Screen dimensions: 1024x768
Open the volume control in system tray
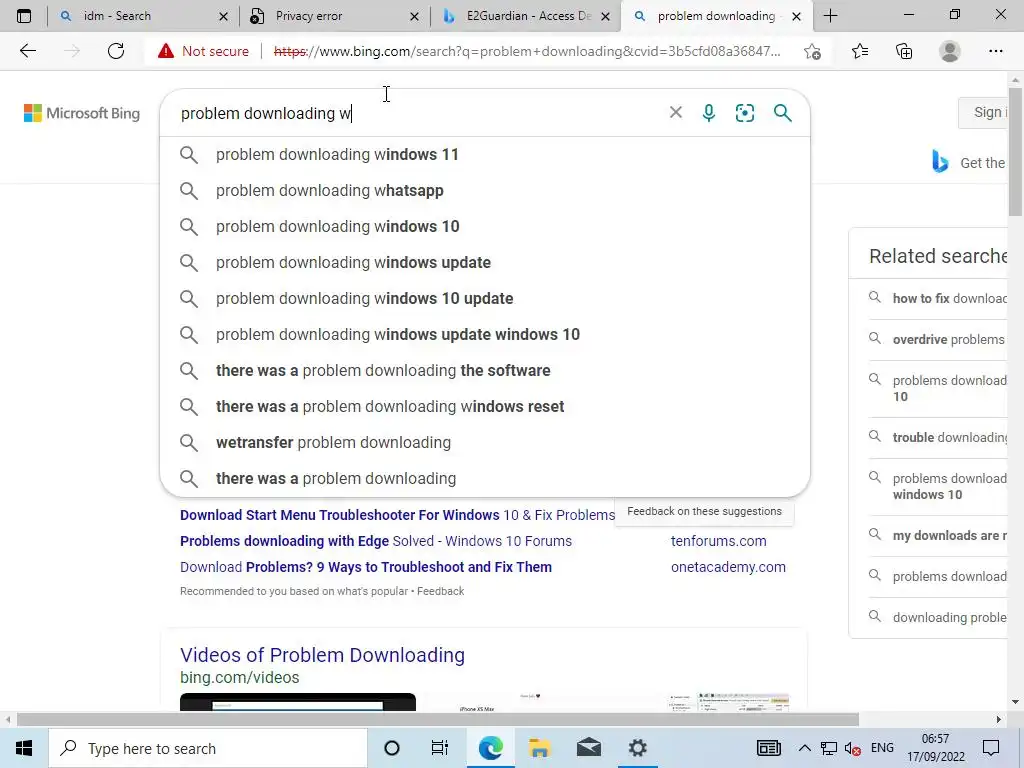(852, 748)
